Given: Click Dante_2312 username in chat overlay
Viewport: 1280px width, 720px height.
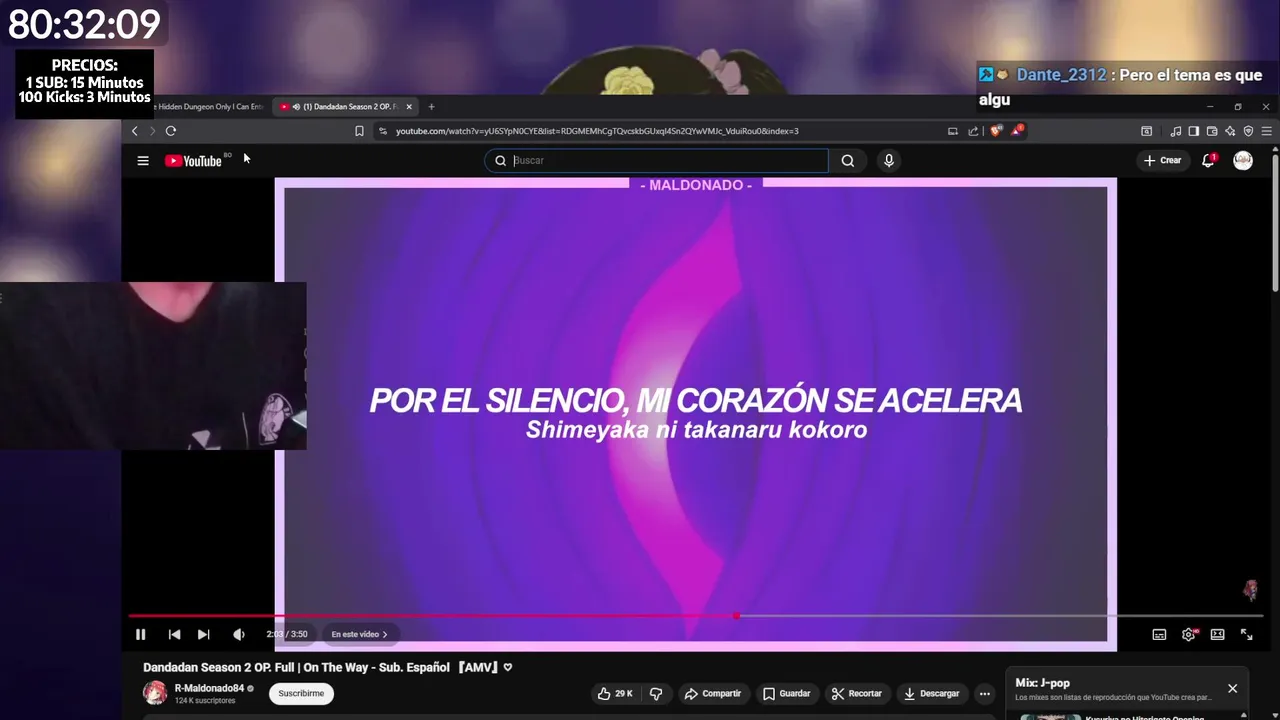Looking at the screenshot, I should click(x=1061, y=75).
